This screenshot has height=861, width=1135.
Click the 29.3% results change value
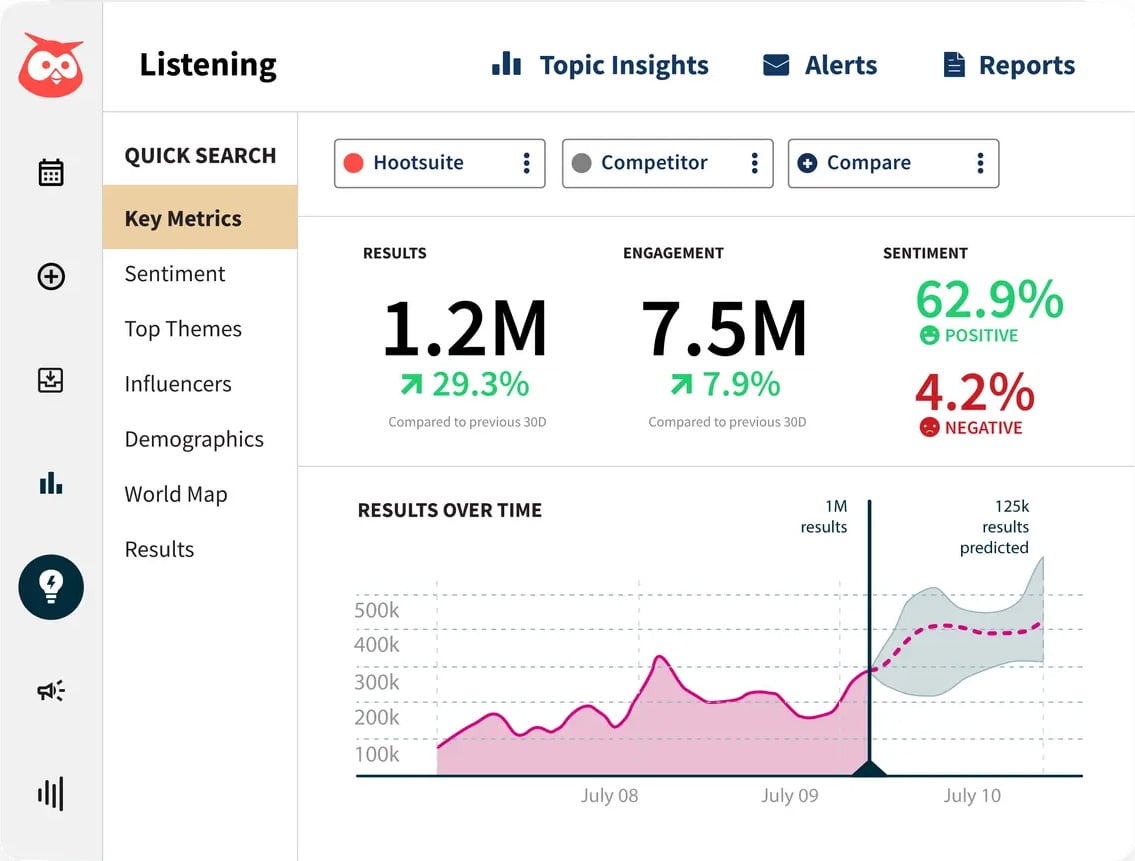(481, 384)
